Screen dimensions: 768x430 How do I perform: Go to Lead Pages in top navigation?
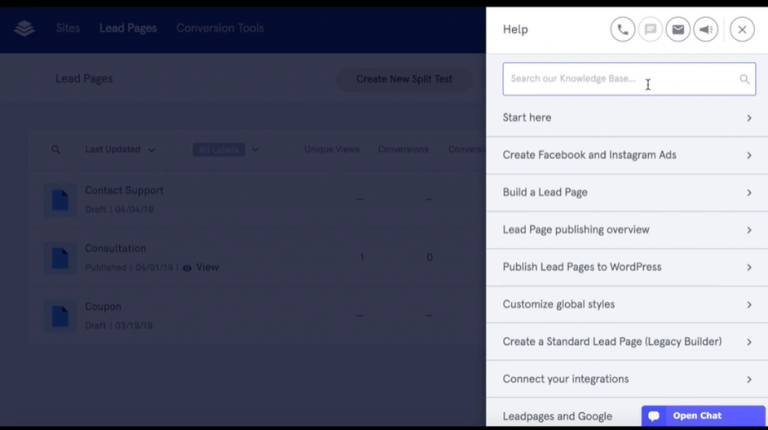[128, 28]
